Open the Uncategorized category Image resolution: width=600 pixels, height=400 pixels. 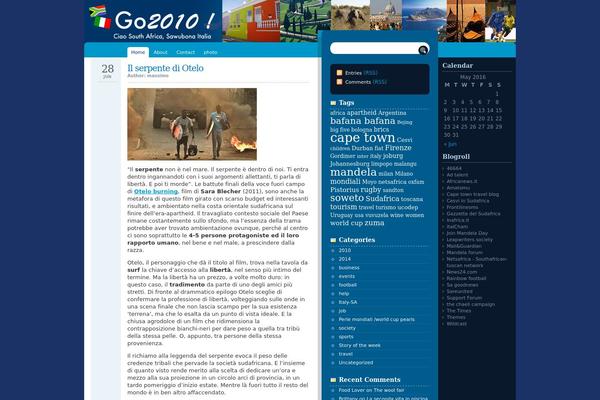tap(356, 363)
